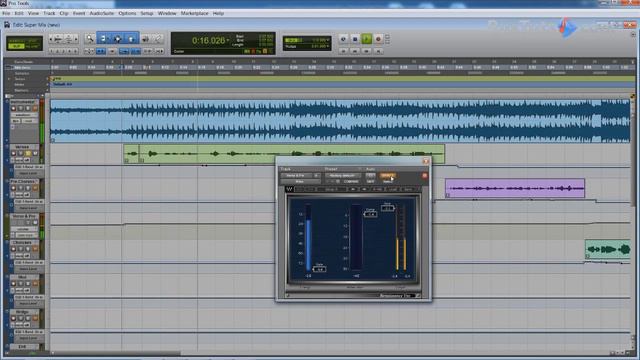Select the Scrubber tool
Viewport: 640px width, 360px height.
point(145,39)
